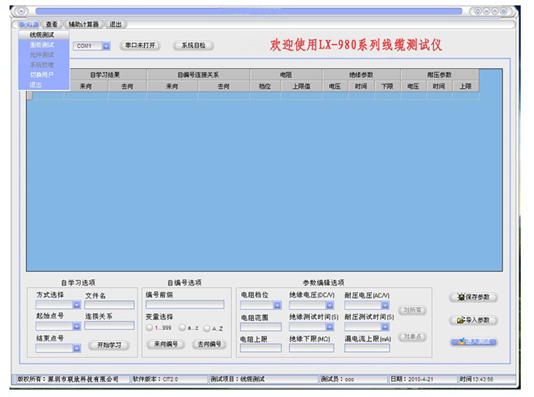534x397 pixels.
Task: Click the 耐压参数 column group header
Action: pos(440,75)
